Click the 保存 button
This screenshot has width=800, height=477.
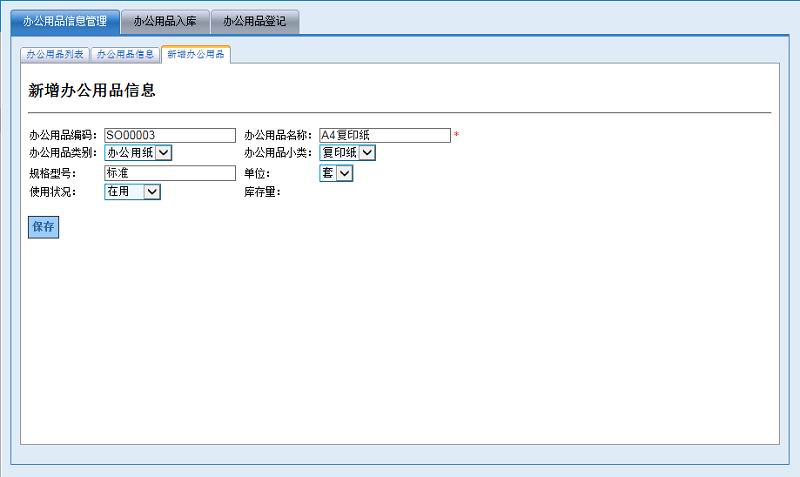click(x=43, y=227)
